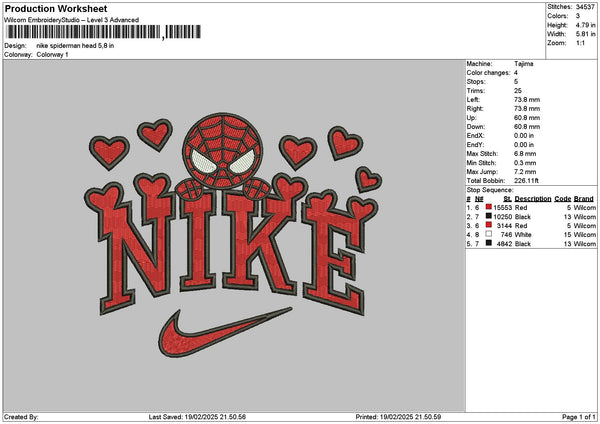Click the 'Color changes:' label
This screenshot has width=600, height=424.
(x=488, y=73)
